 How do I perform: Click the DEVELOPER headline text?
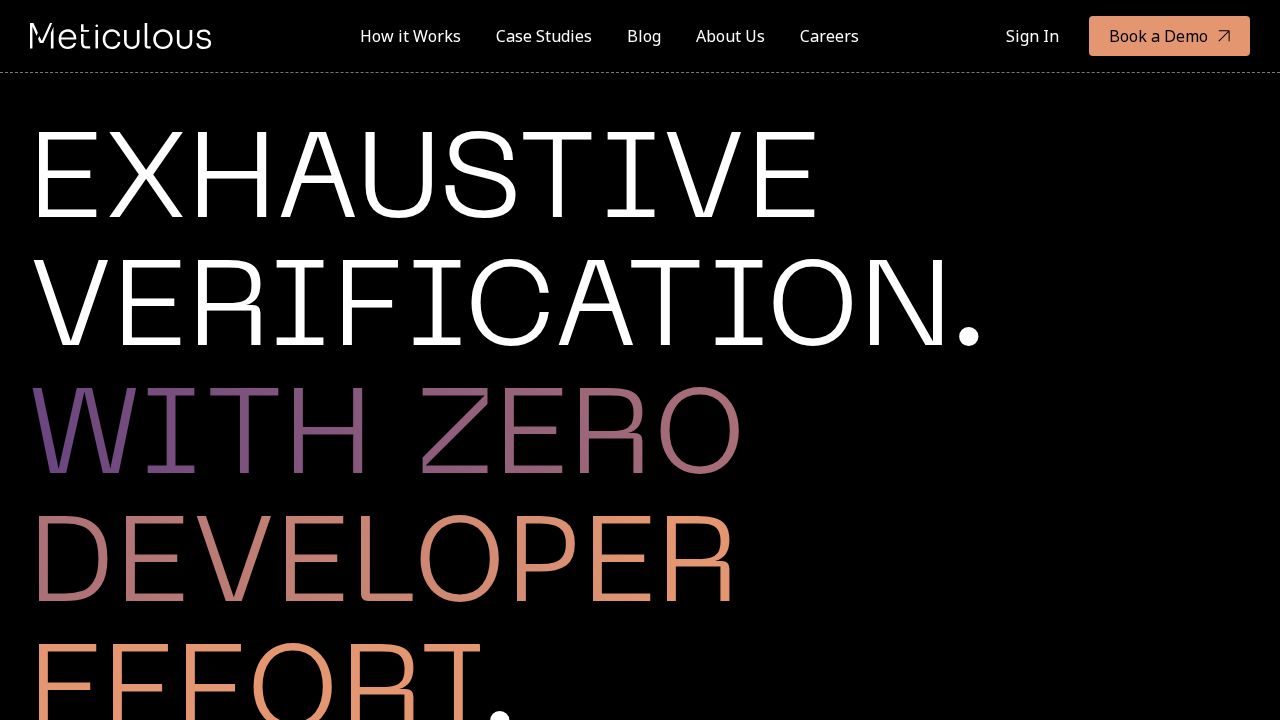point(384,559)
